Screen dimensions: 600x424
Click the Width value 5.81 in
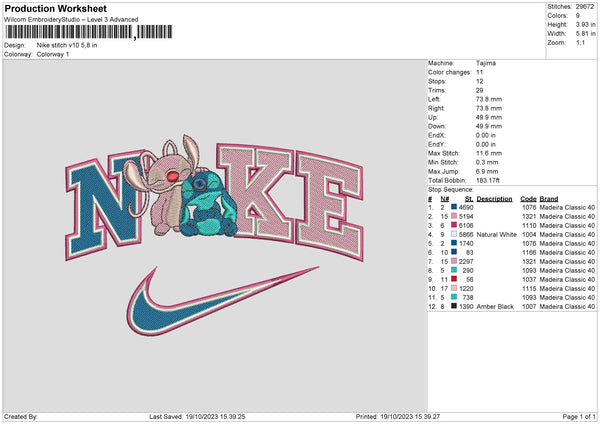click(x=585, y=34)
